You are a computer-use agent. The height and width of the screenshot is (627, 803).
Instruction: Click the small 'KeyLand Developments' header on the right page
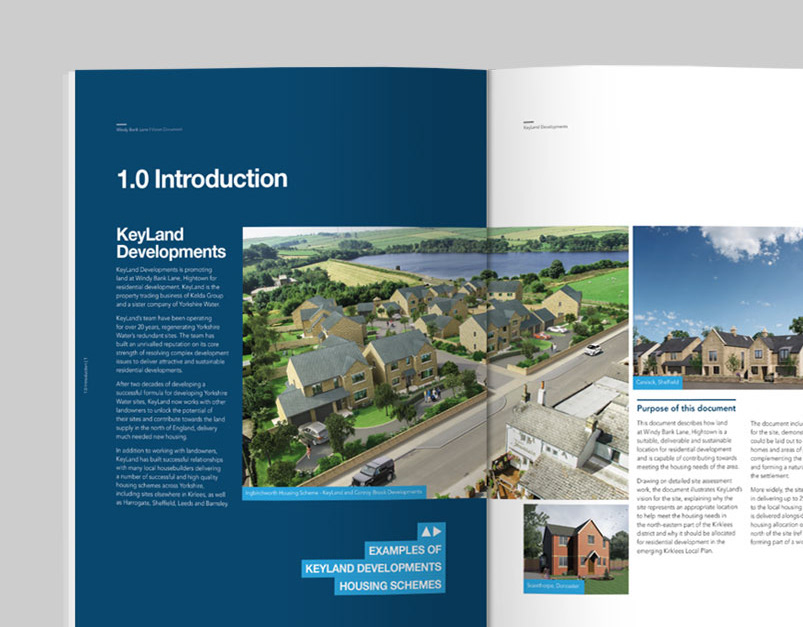tap(545, 127)
